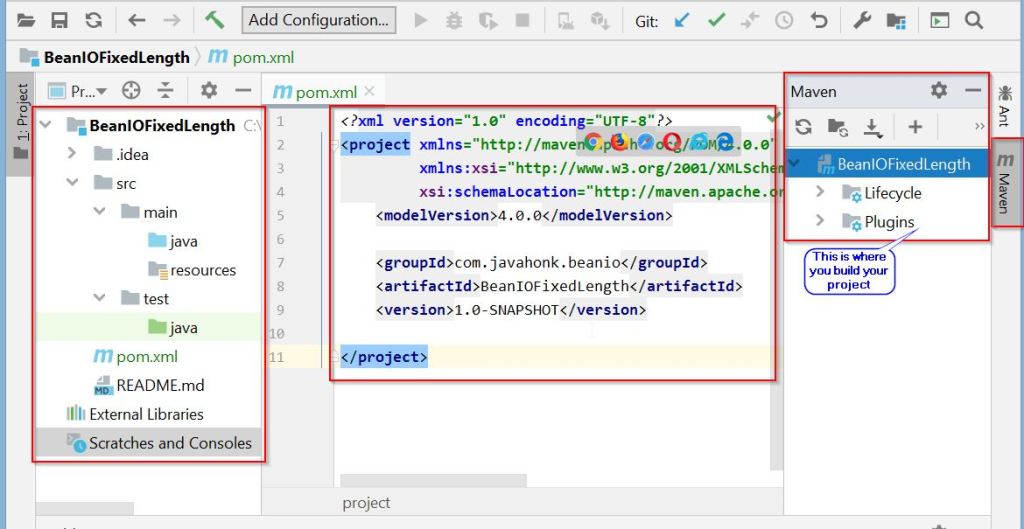Click the Locate/scroll from source target icon

(131, 91)
